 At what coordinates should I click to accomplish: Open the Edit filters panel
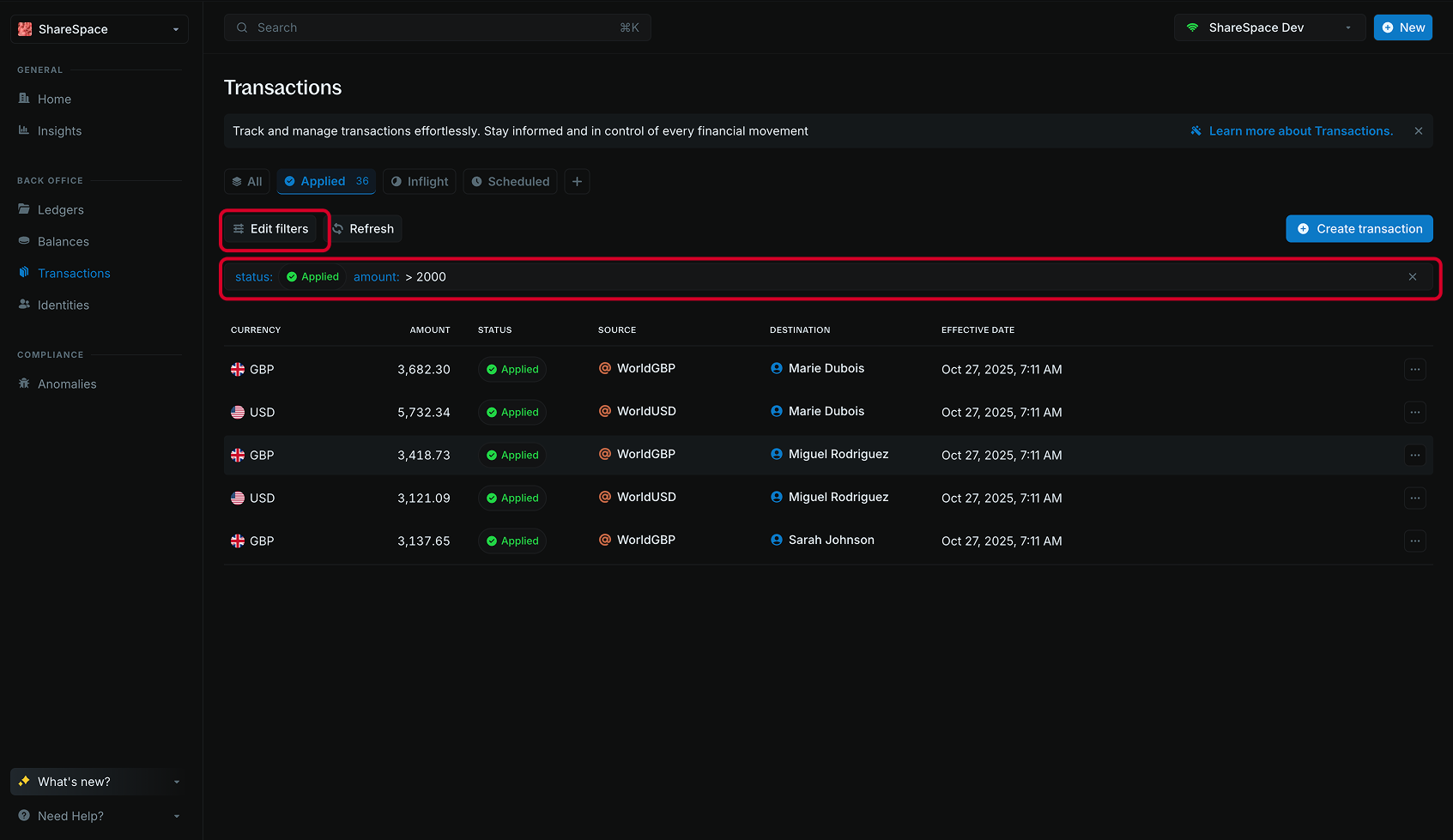click(273, 228)
